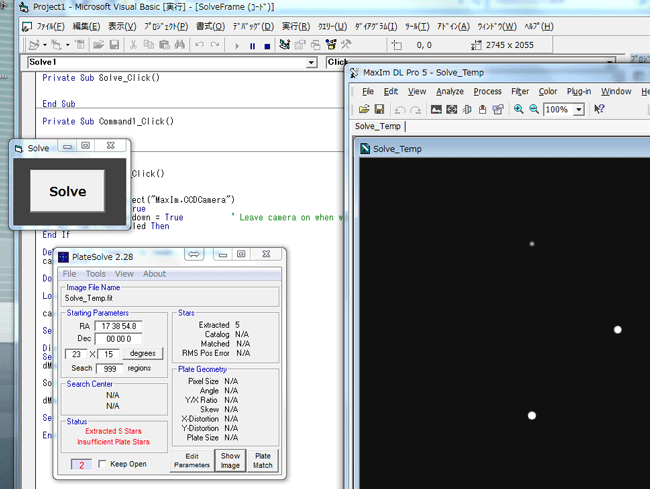This screenshot has height=489, width=650.
Task: Open the Click procedure dropdown in code window
Action: point(609,63)
